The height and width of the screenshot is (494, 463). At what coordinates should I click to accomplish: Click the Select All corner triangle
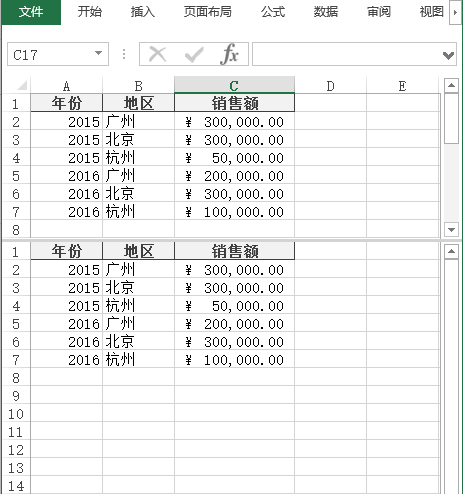click(x=21, y=86)
